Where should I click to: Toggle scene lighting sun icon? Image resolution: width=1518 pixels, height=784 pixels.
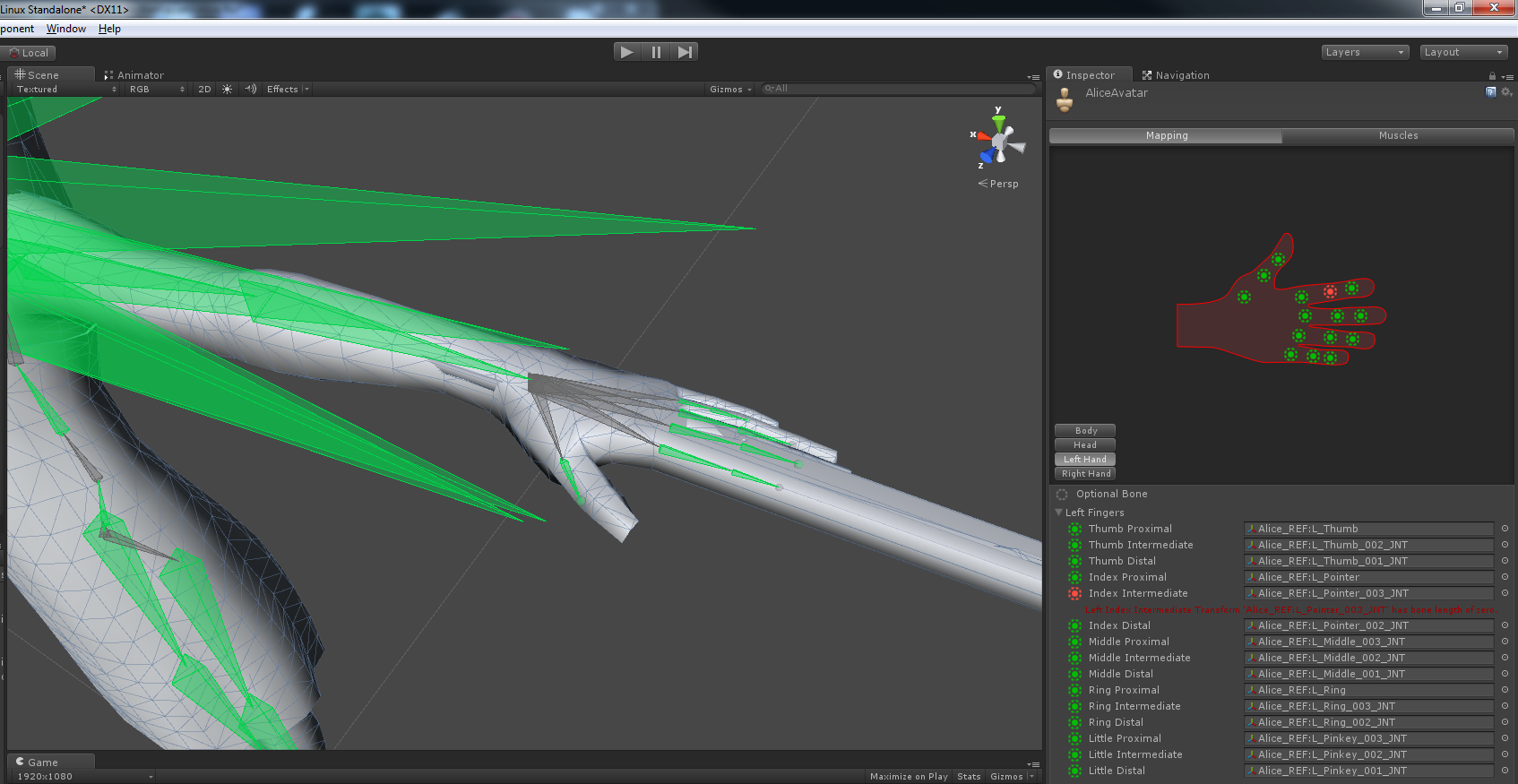[x=227, y=89]
